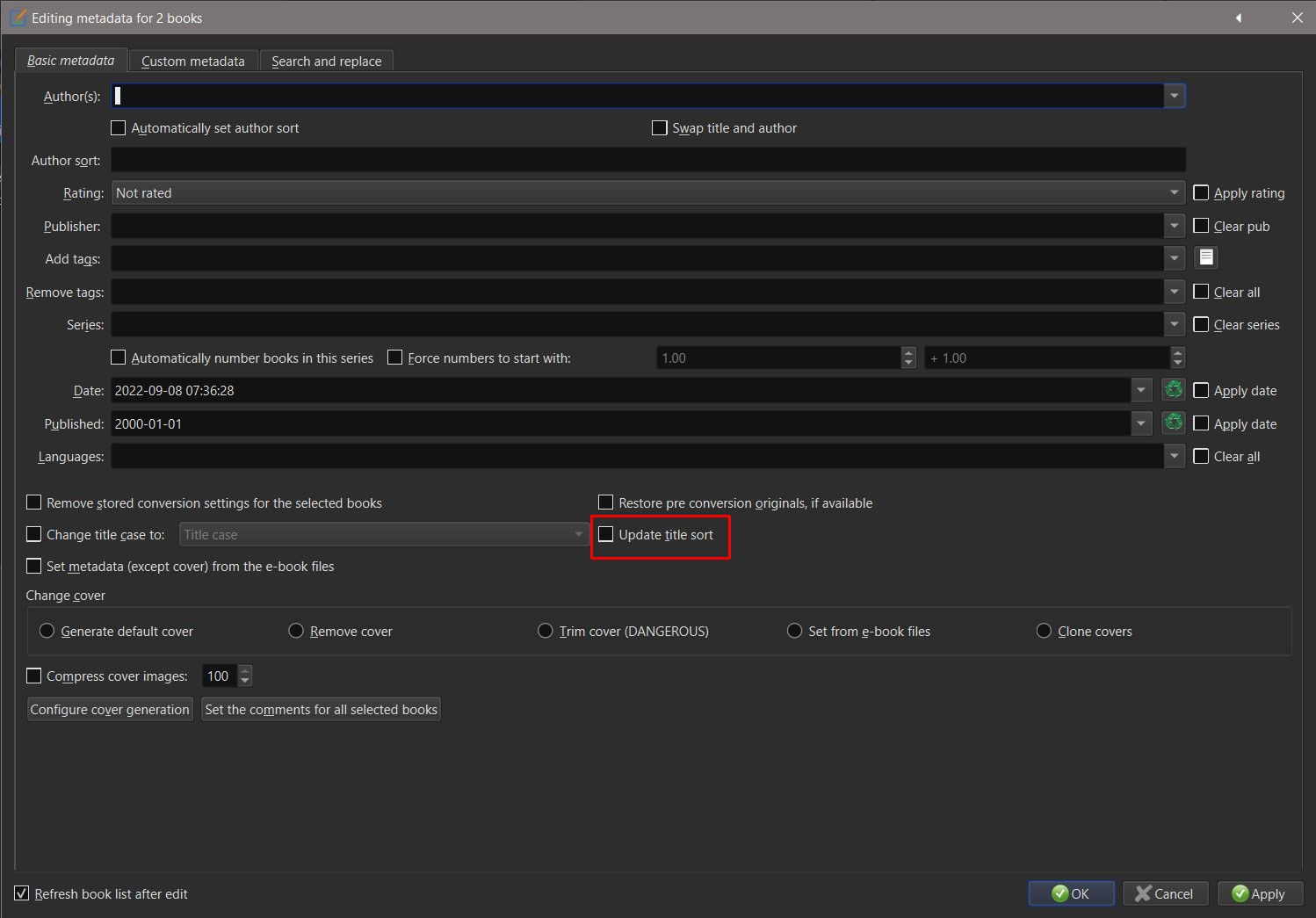
Task: Click the Series input field
Action: [638, 325]
